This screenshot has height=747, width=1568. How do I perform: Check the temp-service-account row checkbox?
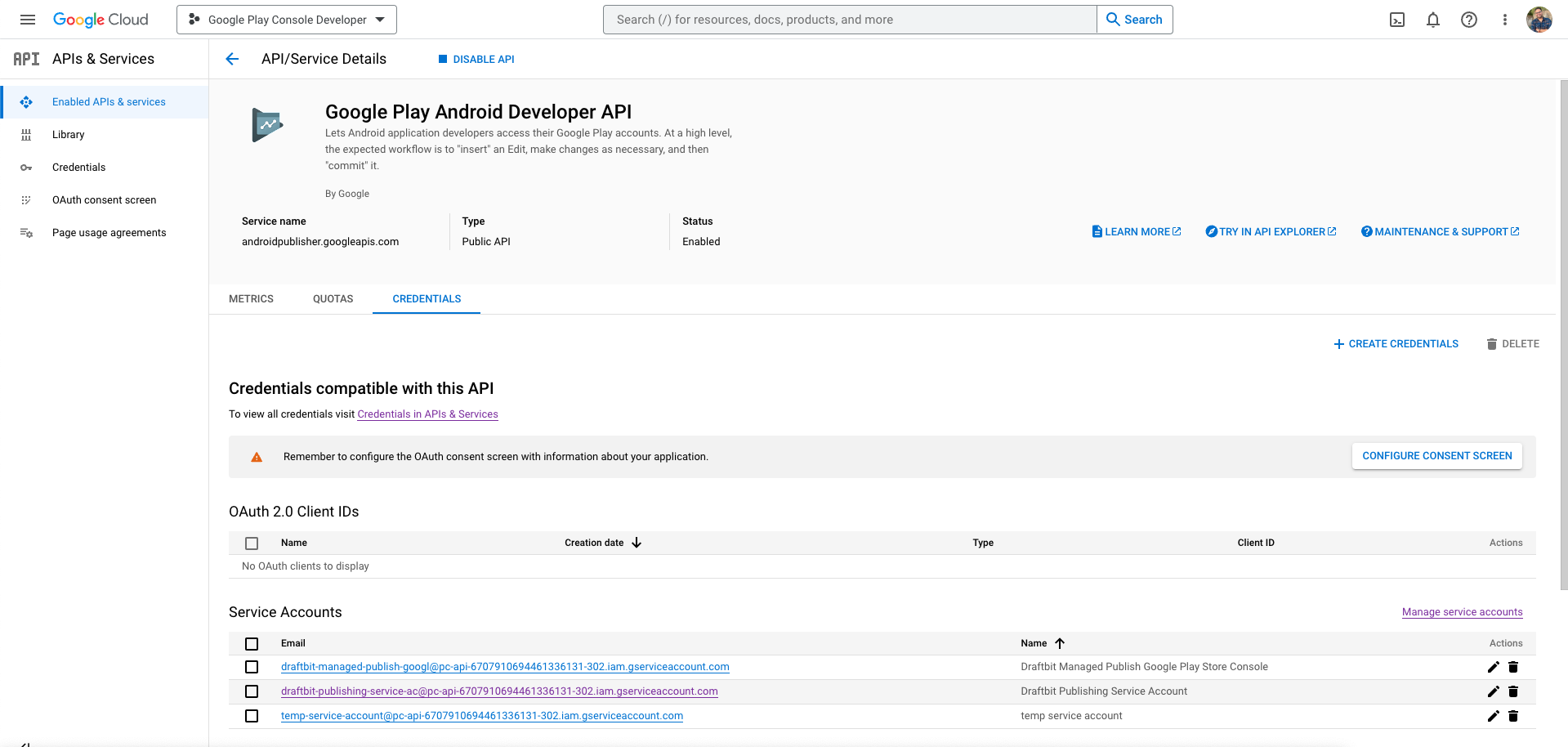click(252, 716)
